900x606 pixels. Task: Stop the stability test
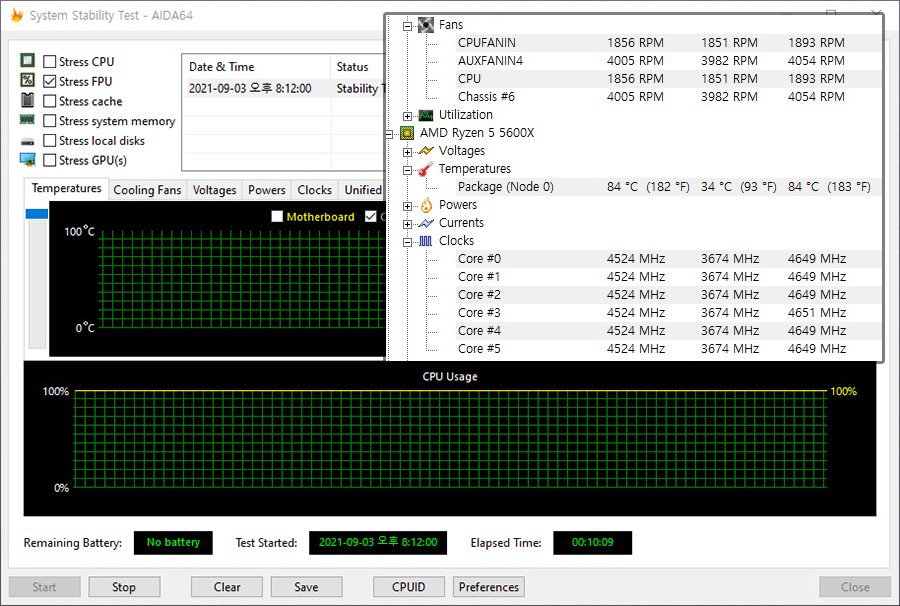coord(124,587)
